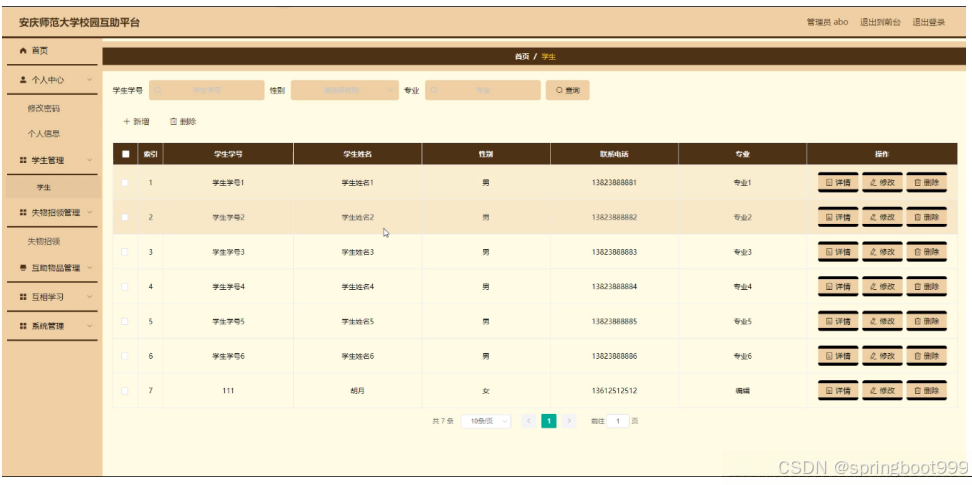Screen dimensions: 972x485
Task: Go to previous page arrow in pagination
Action: point(529,421)
